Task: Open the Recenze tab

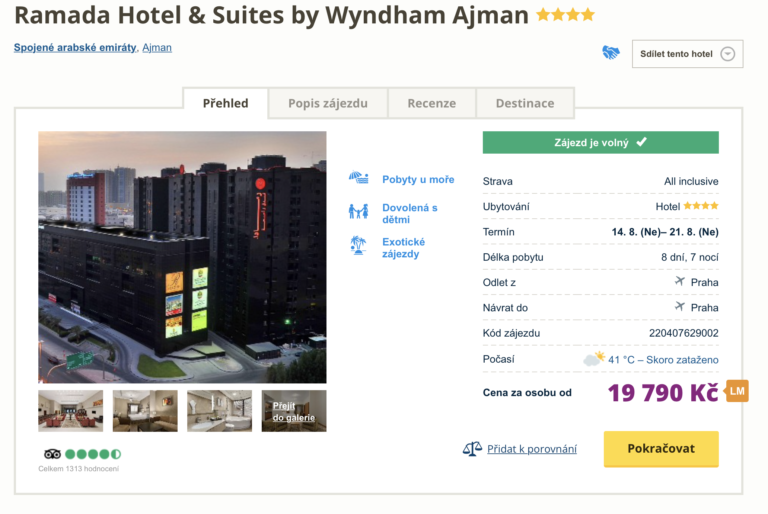Action: 431,103
